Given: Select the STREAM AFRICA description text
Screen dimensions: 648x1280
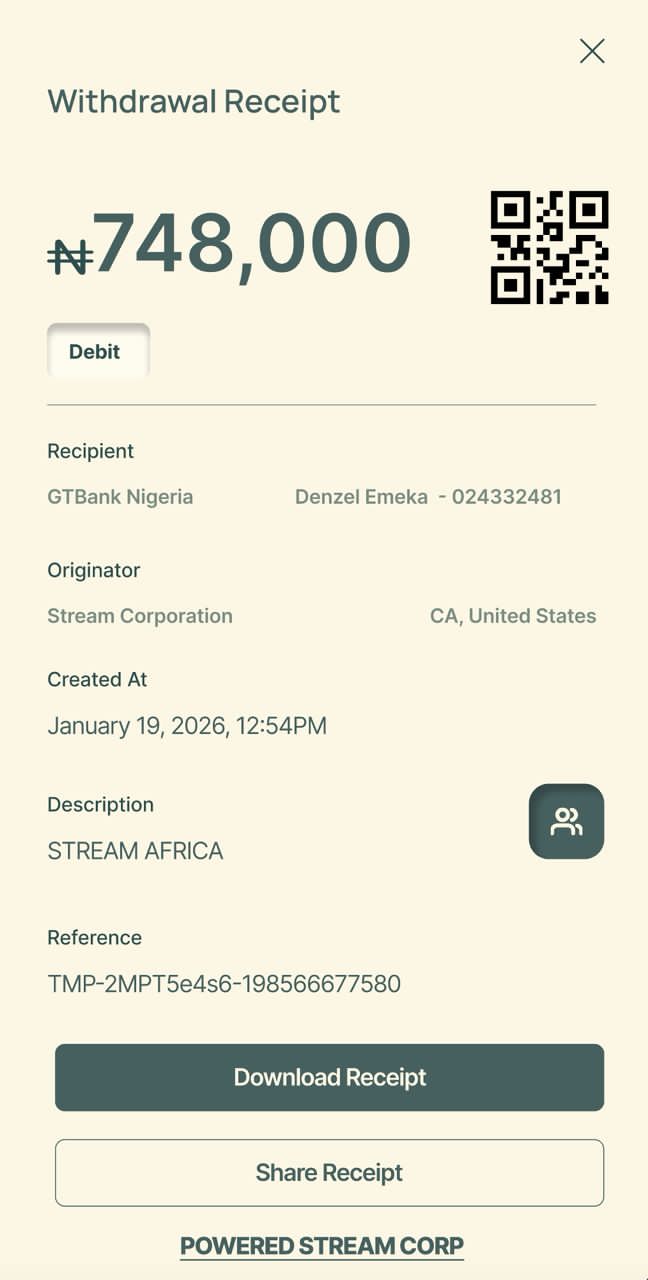Looking at the screenshot, I should pos(135,851).
